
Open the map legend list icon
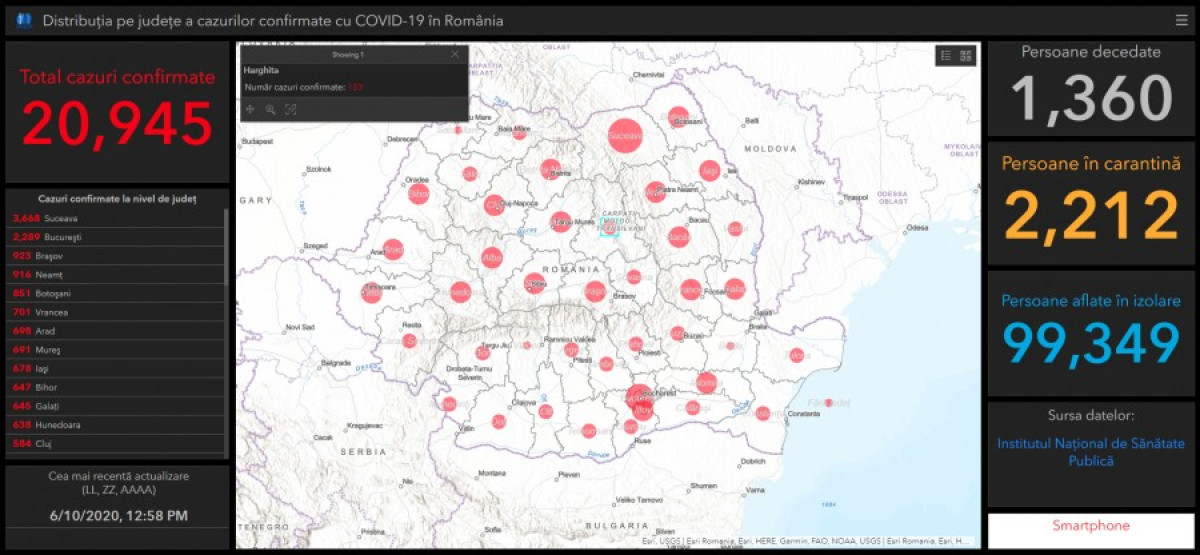[946, 56]
